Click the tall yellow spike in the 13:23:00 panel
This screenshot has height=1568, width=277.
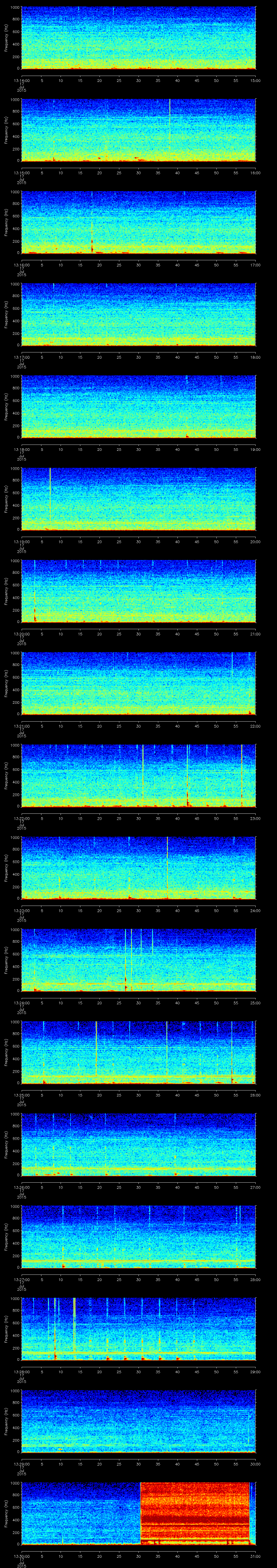point(167,868)
